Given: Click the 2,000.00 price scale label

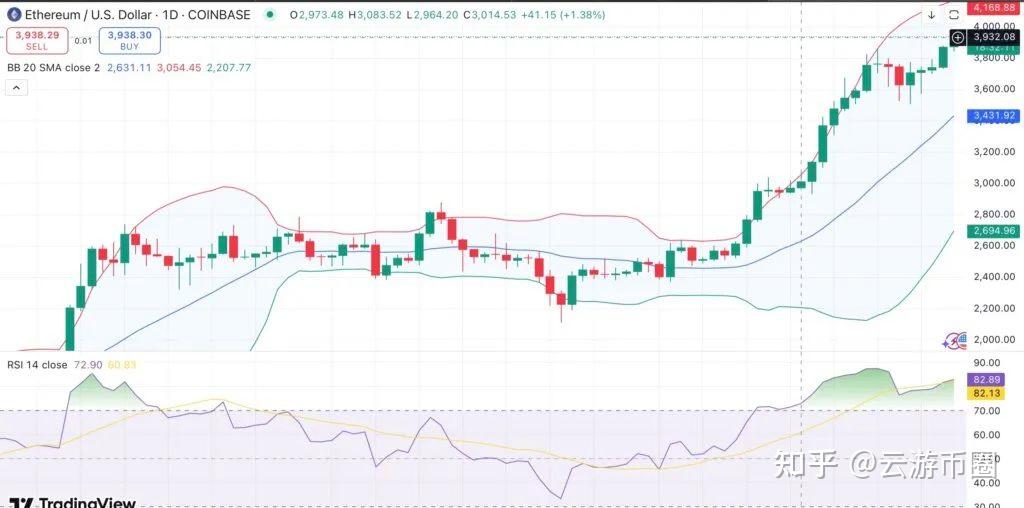Looking at the screenshot, I should pos(995,340).
